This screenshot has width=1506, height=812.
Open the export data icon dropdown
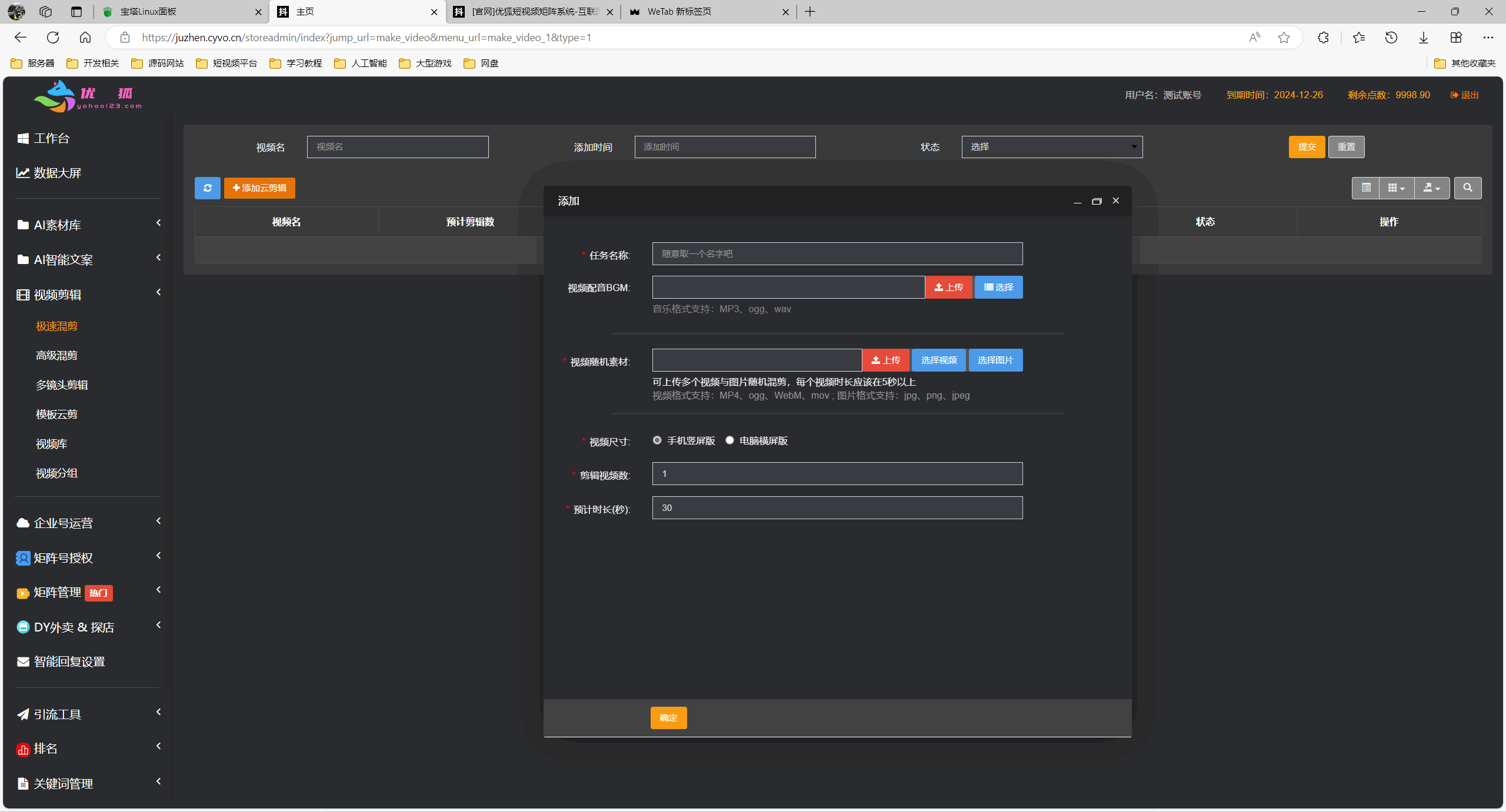coord(1431,188)
